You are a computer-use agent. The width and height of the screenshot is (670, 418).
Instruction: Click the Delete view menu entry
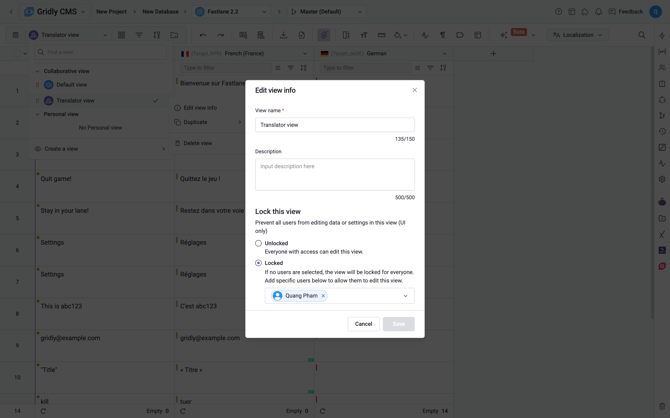coord(197,143)
